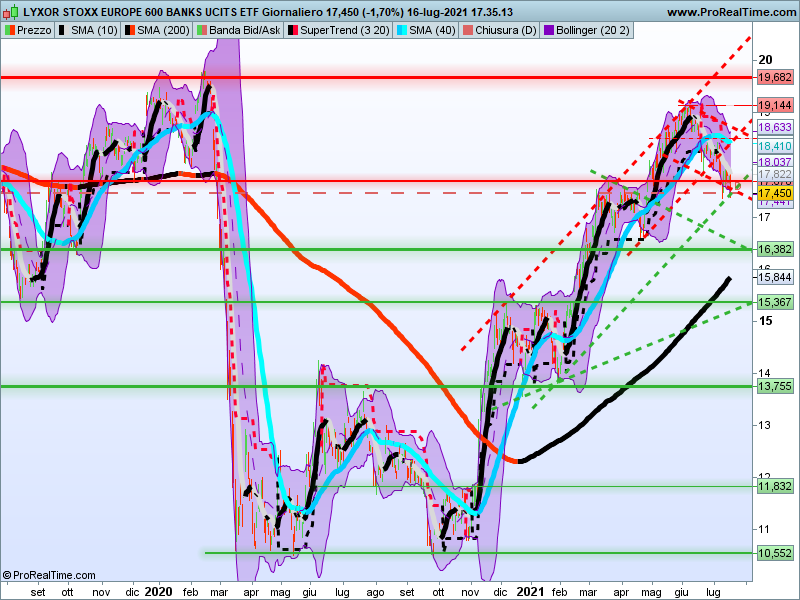Click the green 15,367 support price label
Screen dimensions: 800x600
pyautogui.click(x=775, y=303)
